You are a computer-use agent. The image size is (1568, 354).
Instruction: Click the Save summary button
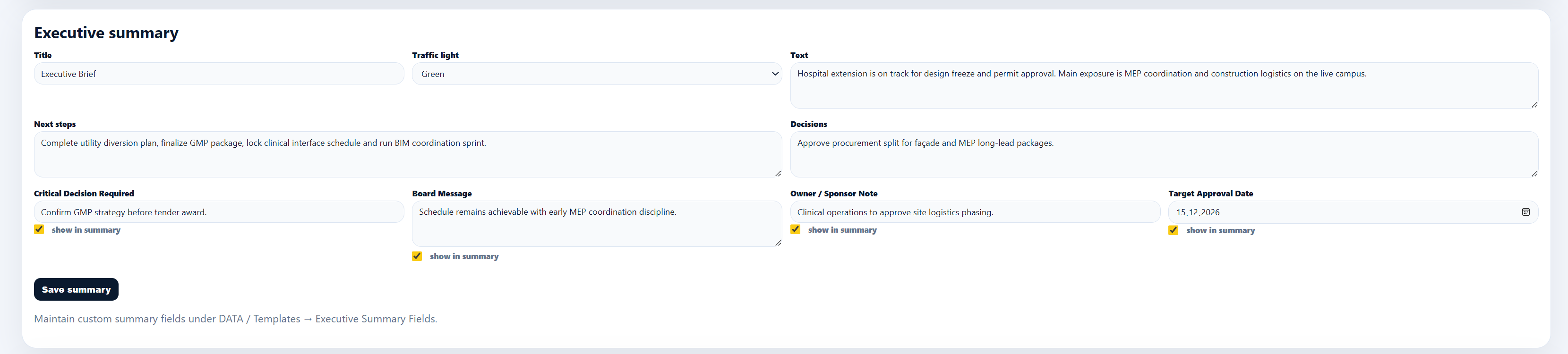tap(76, 289)
